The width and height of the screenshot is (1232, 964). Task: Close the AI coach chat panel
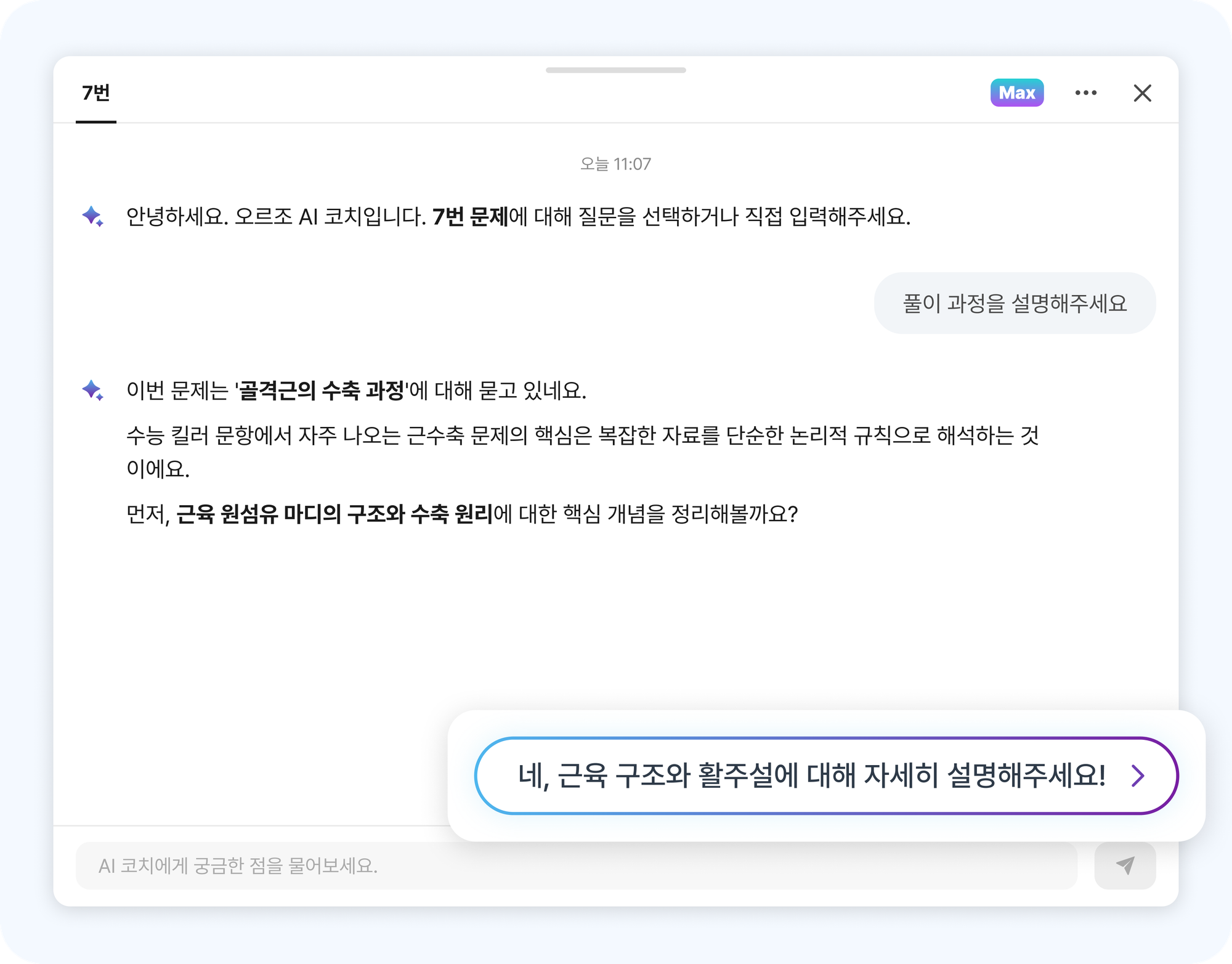1142,93
